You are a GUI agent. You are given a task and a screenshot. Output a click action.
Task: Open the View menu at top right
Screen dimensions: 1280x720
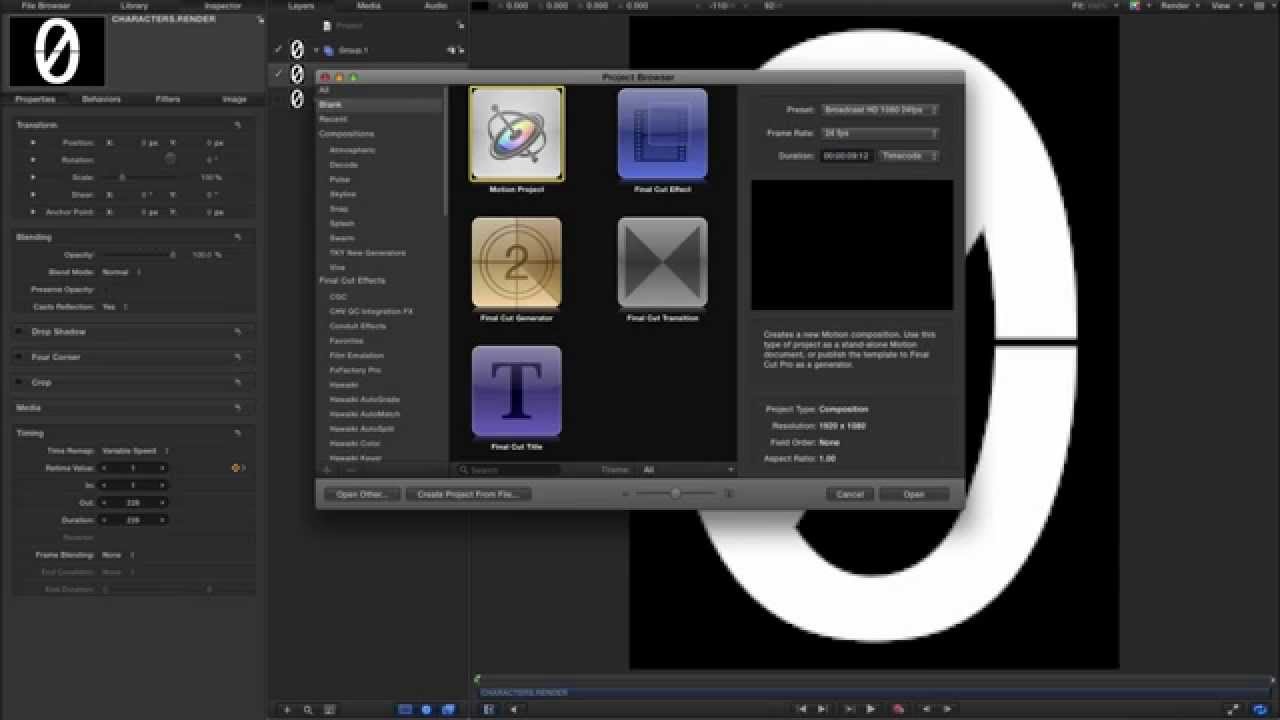(x=1225, y=5)
